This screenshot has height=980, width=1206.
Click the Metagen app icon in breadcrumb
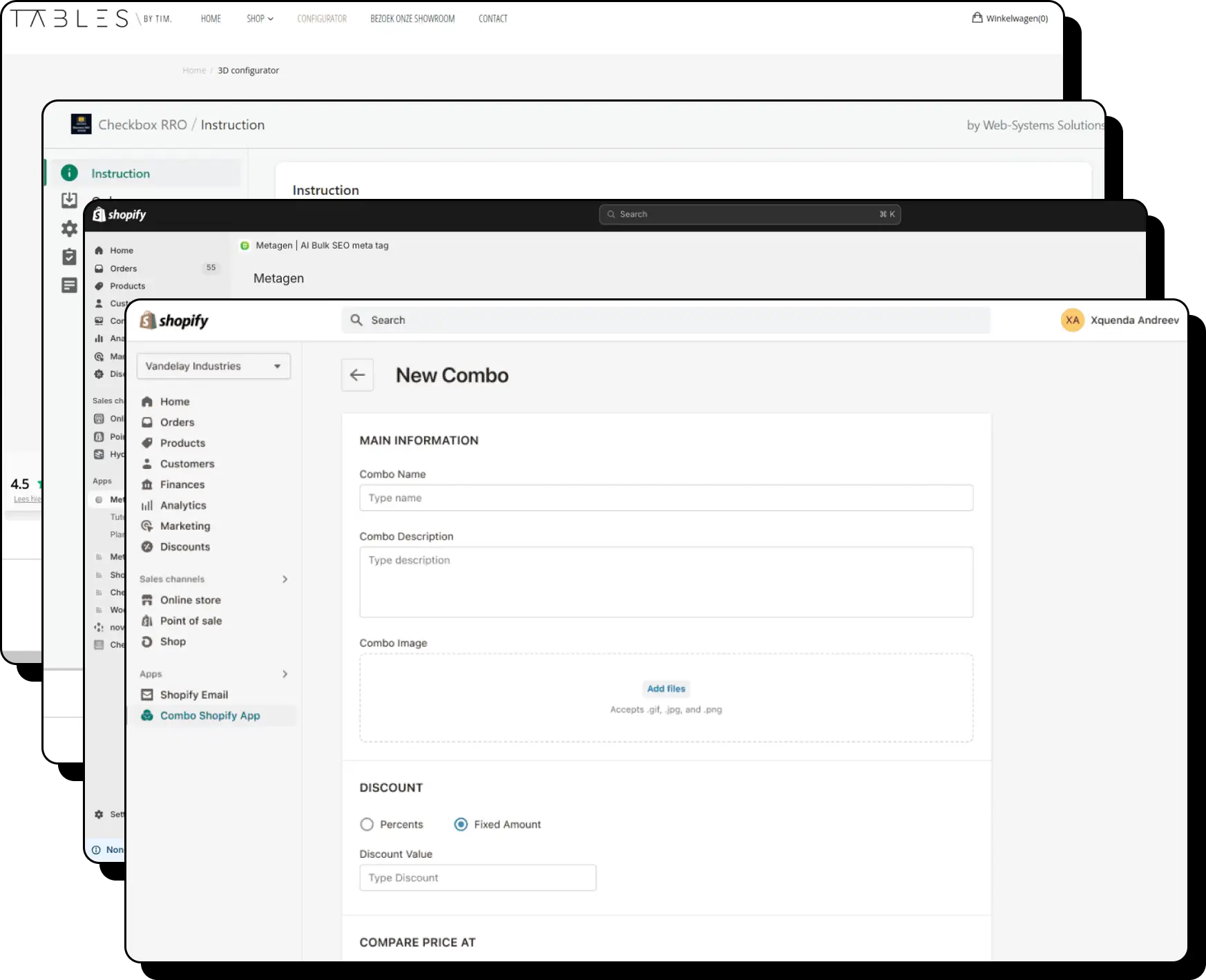[245, 245]
